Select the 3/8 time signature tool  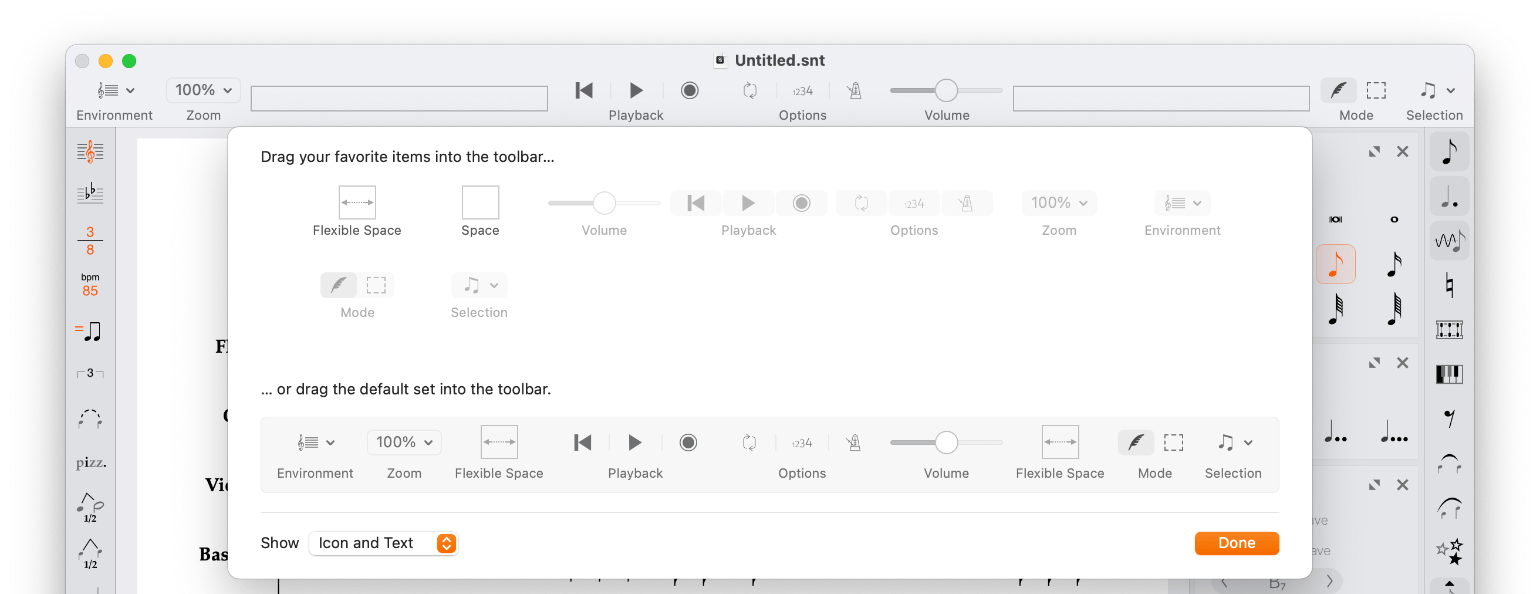(91, 241)
